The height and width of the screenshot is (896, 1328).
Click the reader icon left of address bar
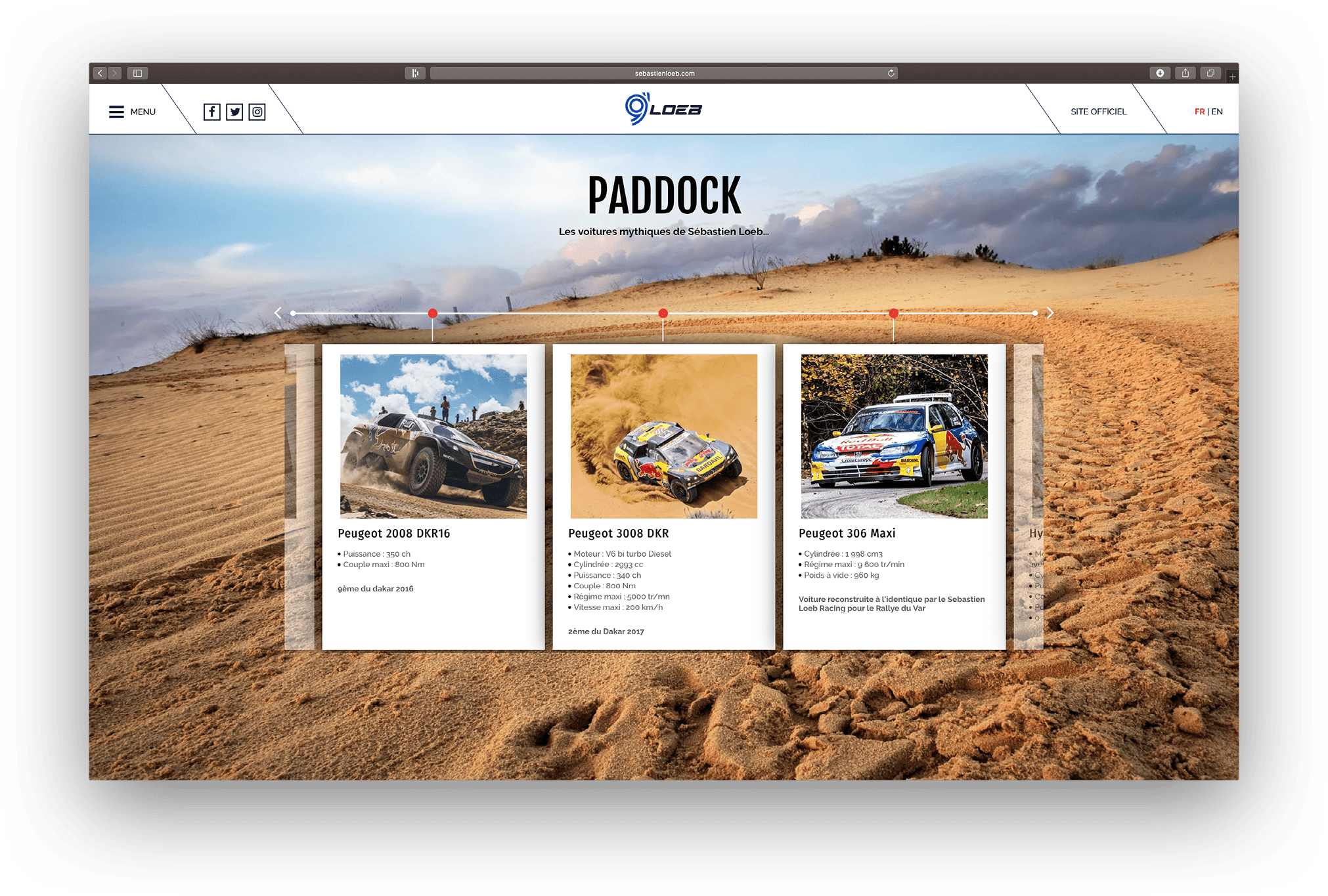[x=415, y=73]
